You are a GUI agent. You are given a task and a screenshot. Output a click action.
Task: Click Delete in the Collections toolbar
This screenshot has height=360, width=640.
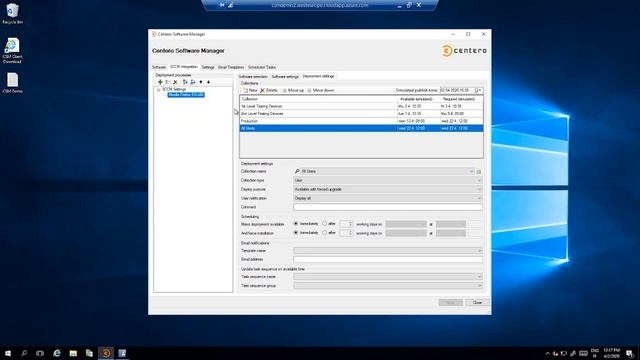point(269,90)
